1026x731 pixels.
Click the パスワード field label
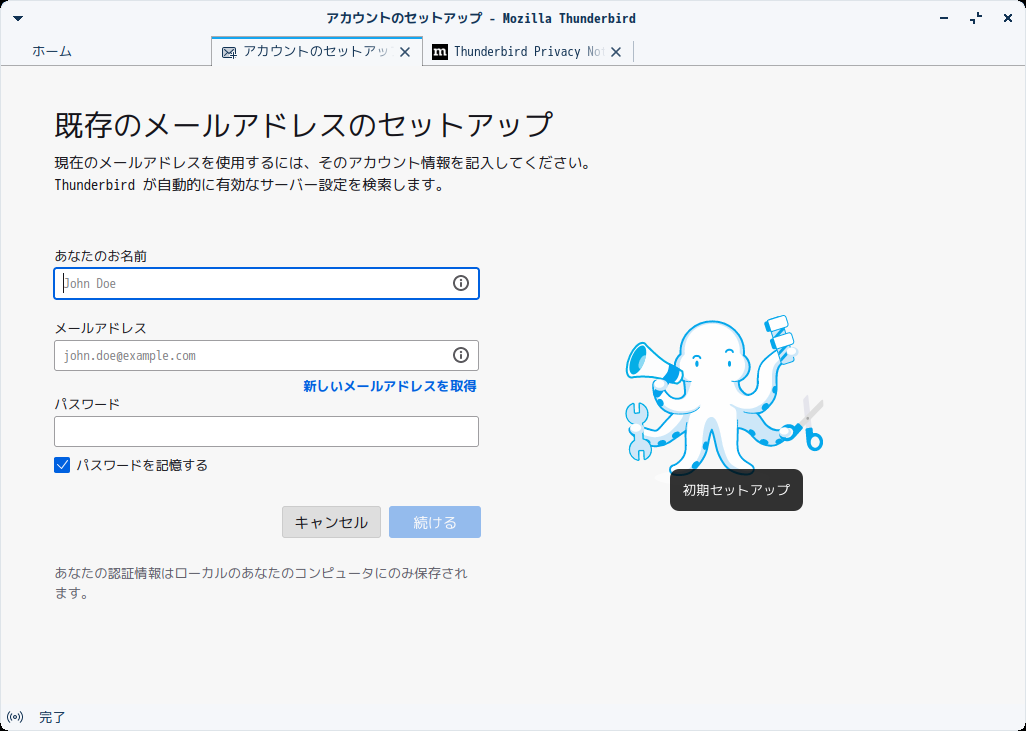(87, 404)
